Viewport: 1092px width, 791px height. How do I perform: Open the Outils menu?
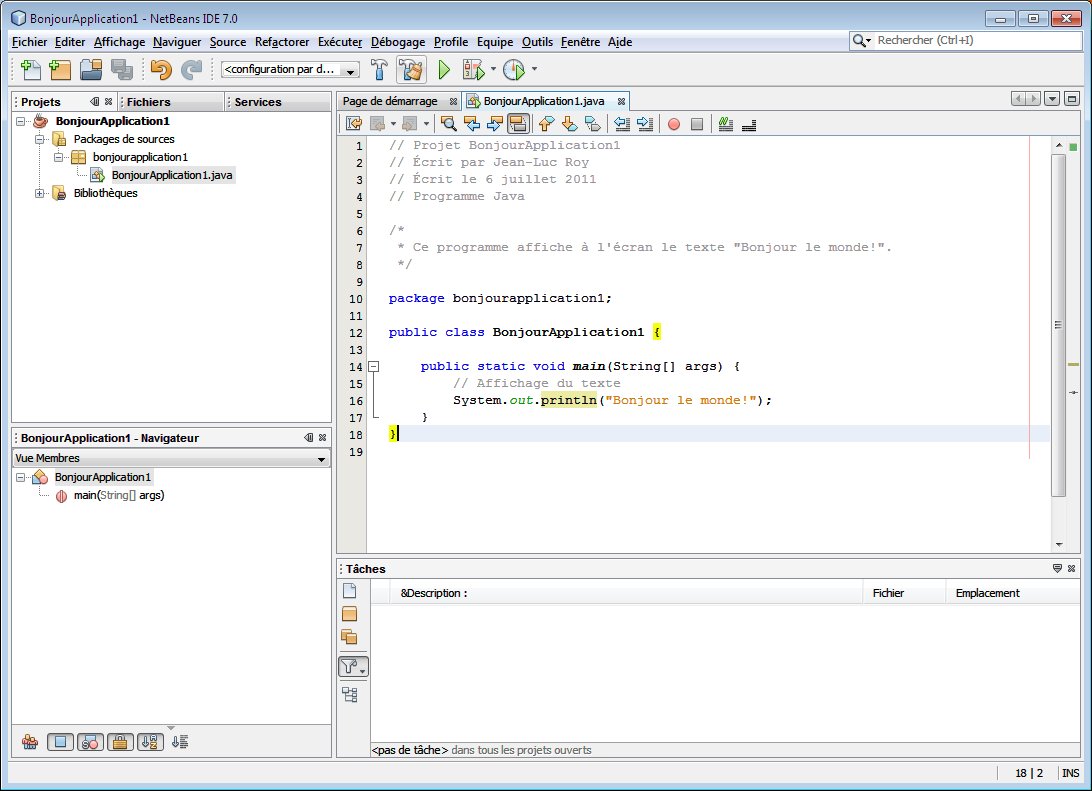tap(537, 42)
